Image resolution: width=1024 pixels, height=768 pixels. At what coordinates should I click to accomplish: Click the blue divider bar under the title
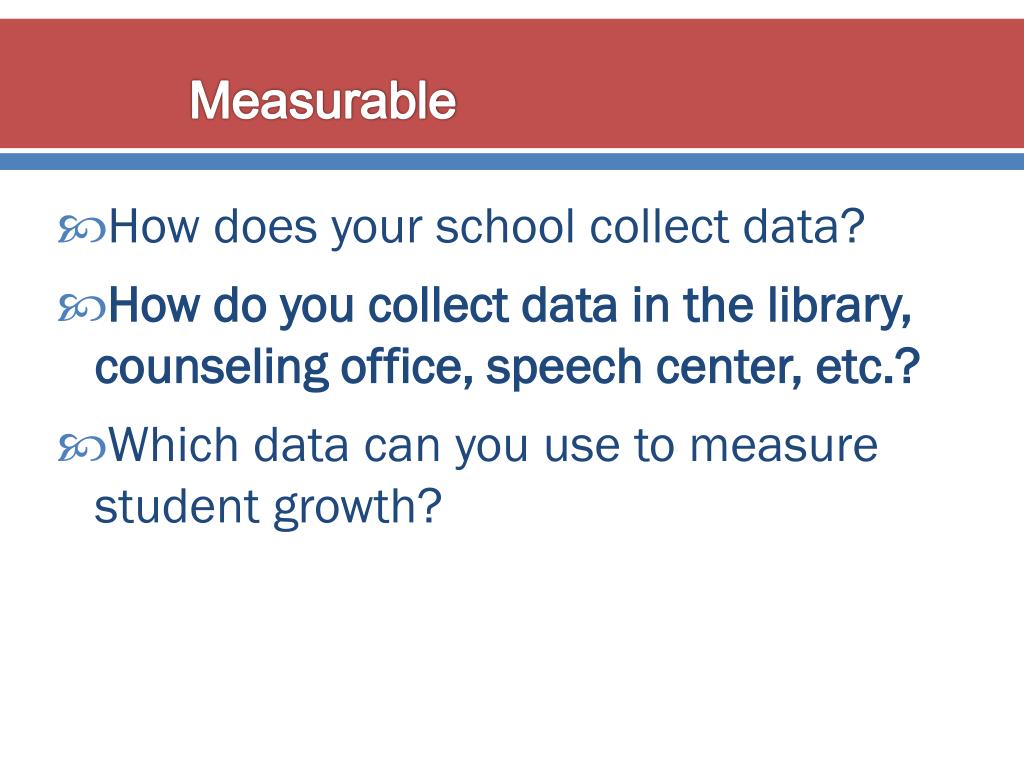pos(512,161)
